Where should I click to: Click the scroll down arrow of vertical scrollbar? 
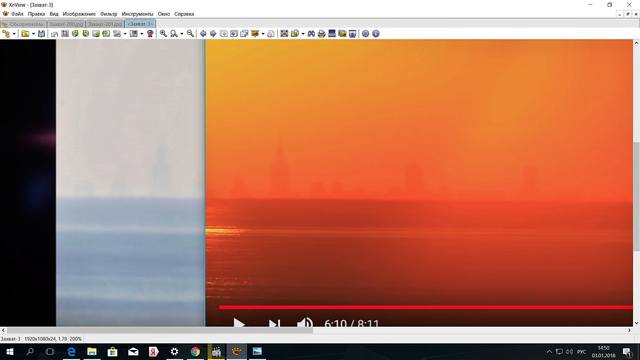(636, 323)
